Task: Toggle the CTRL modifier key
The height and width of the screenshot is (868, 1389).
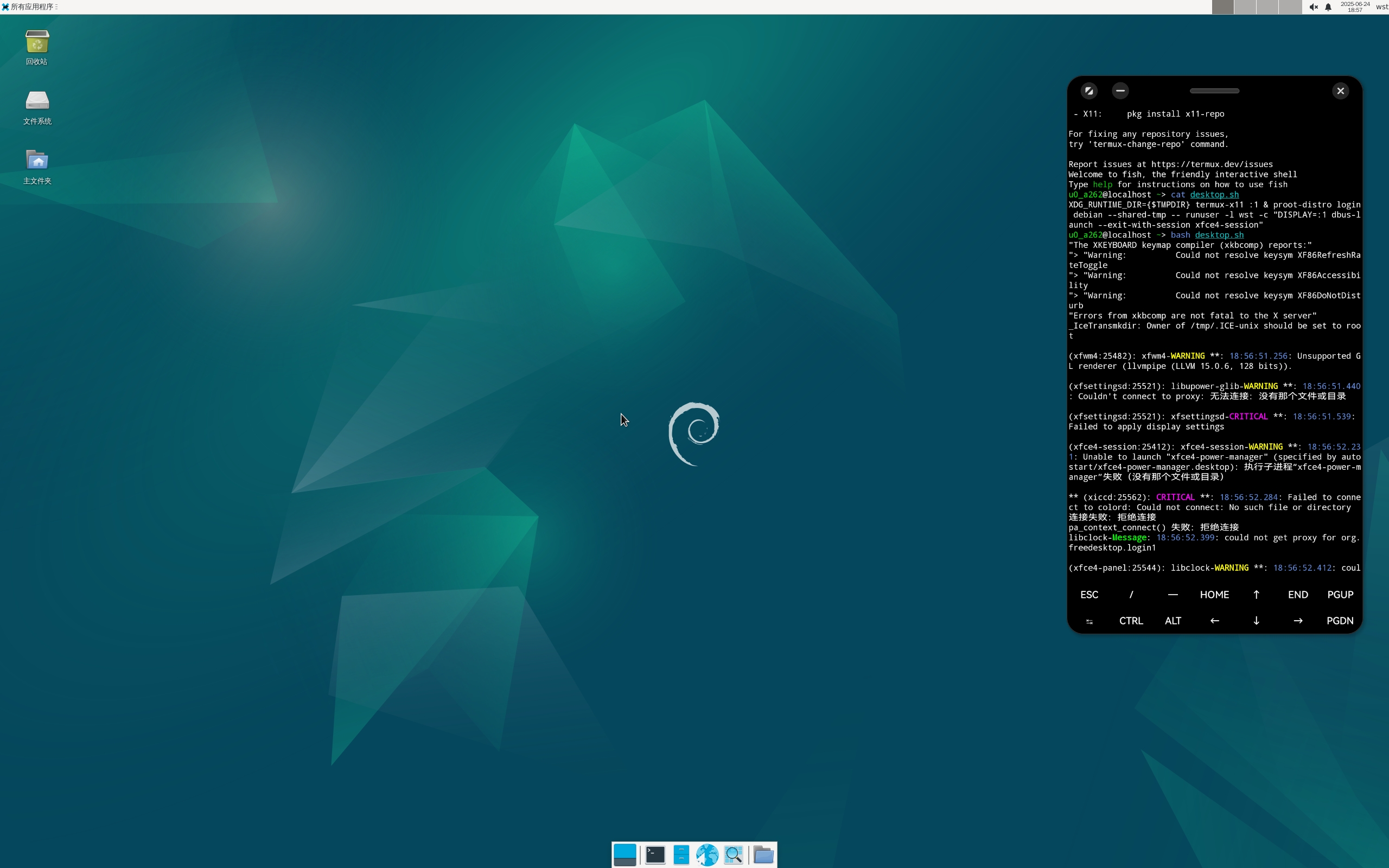Action: [1131, 621]
